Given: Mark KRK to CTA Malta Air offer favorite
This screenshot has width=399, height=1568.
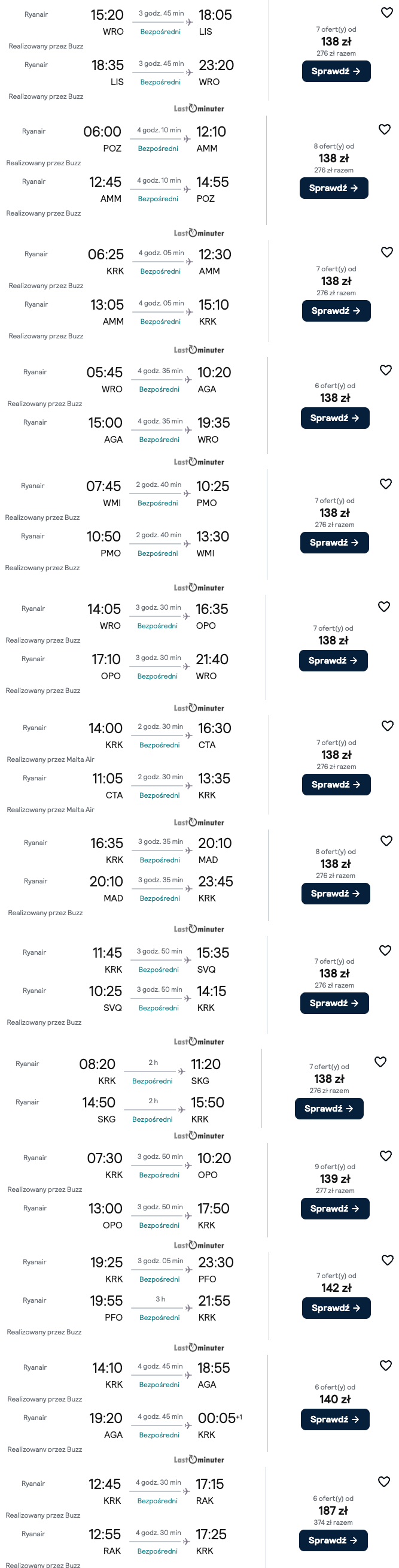Looking at the screenshot, I should pyautogui.click(x=388, y=725).
